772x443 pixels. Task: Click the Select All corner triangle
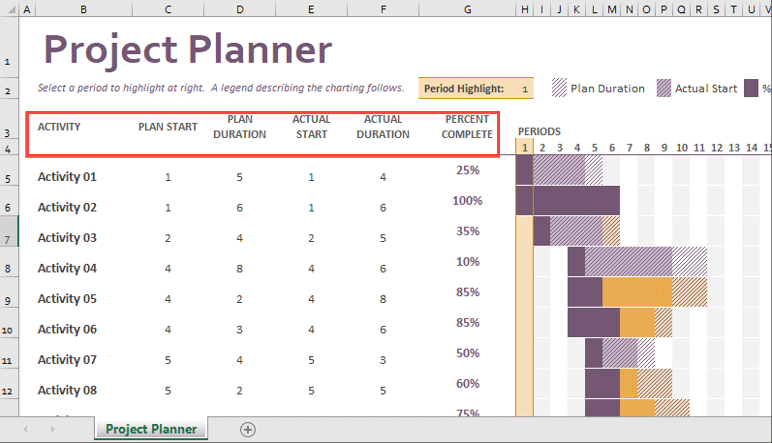[11, 9]
